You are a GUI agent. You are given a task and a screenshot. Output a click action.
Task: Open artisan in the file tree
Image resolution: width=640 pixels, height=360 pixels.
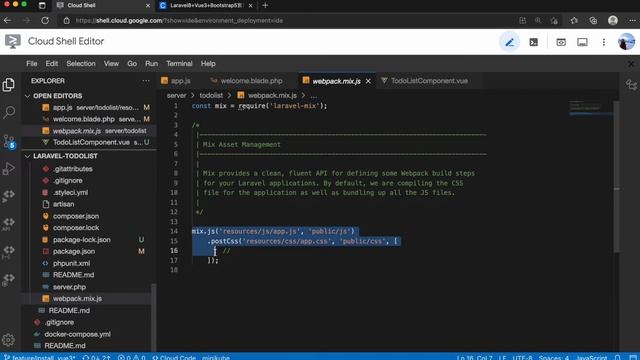tap(64, 204)
